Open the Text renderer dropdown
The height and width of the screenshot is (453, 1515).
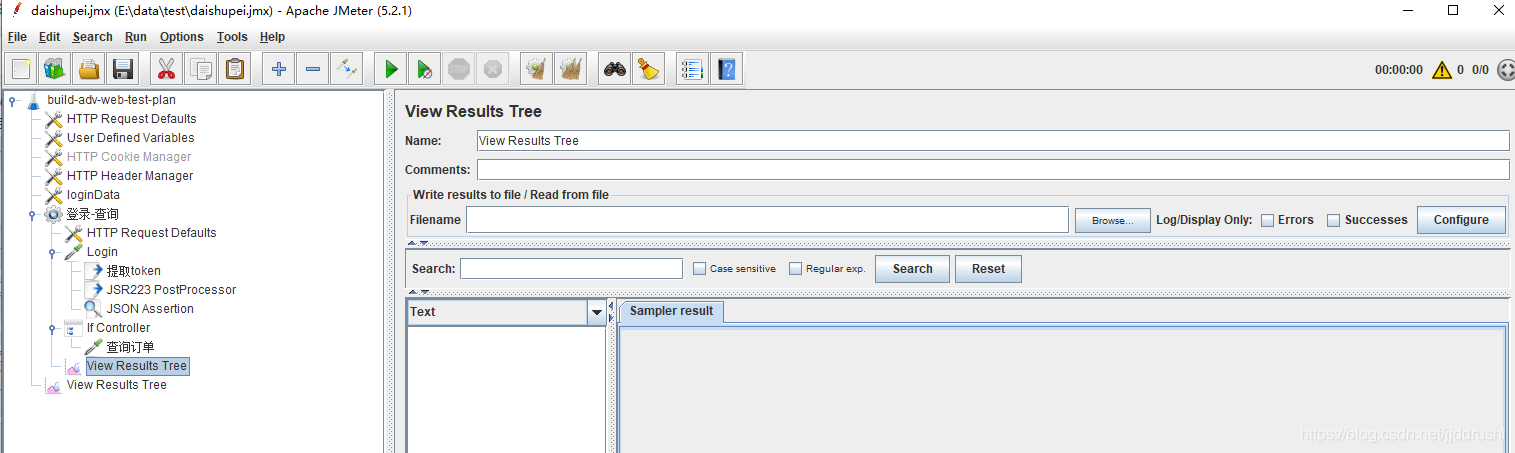[597, 312]
